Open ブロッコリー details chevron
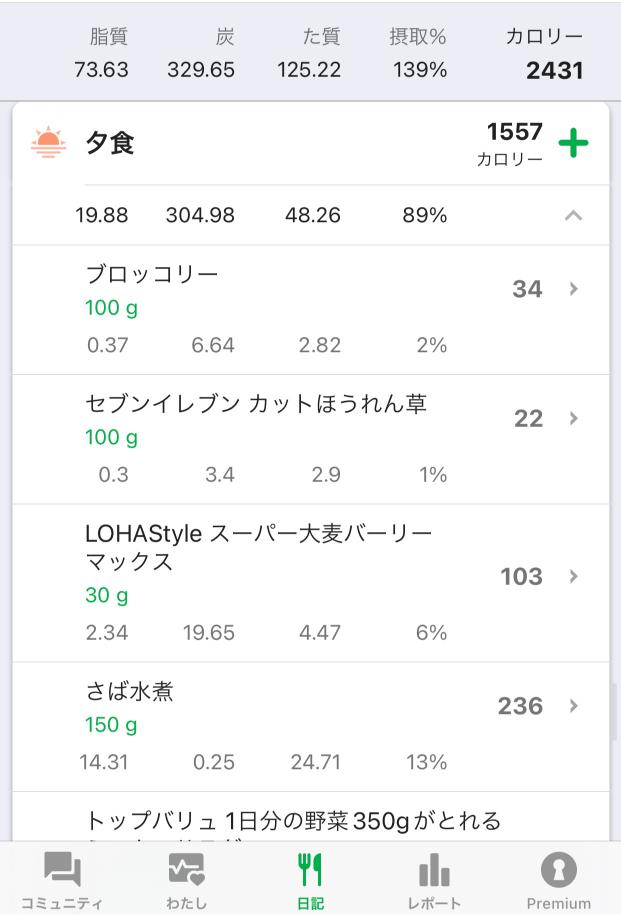621x915 pixels. (573, 289)
